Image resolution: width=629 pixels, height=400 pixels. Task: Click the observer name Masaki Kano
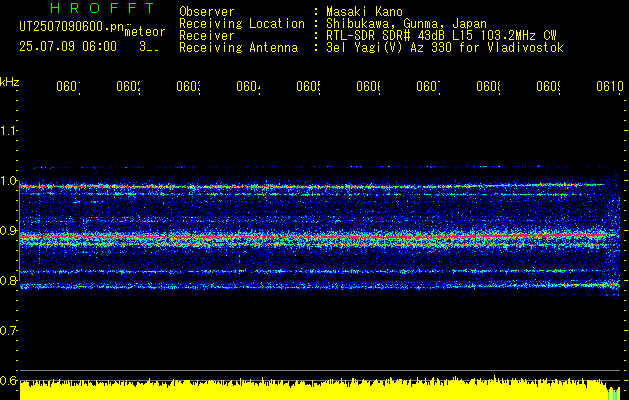(x=364, y=12)
